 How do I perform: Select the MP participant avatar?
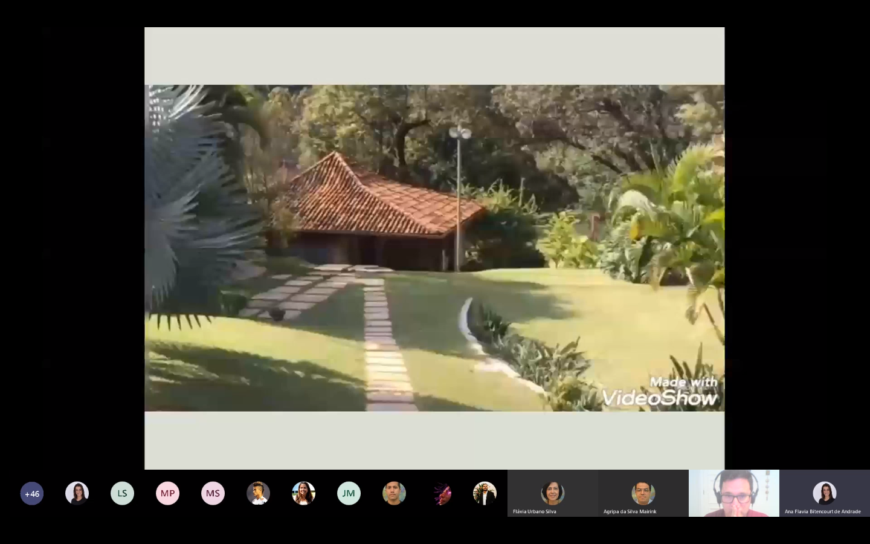(167, 493)
